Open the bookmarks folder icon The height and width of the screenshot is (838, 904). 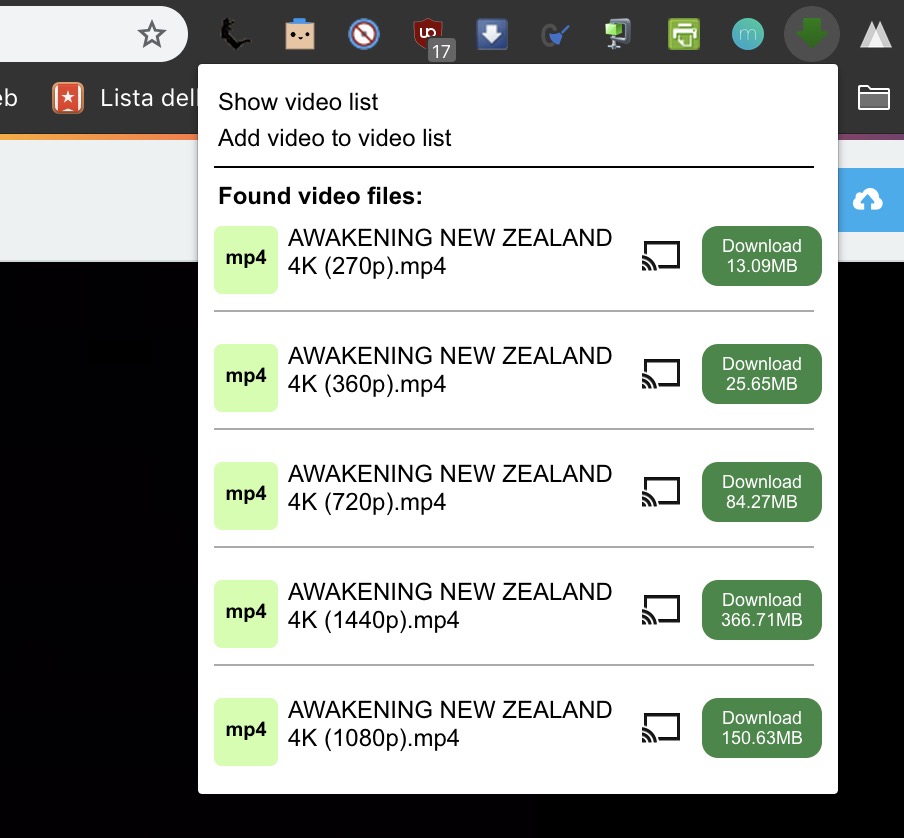[873, 97]
